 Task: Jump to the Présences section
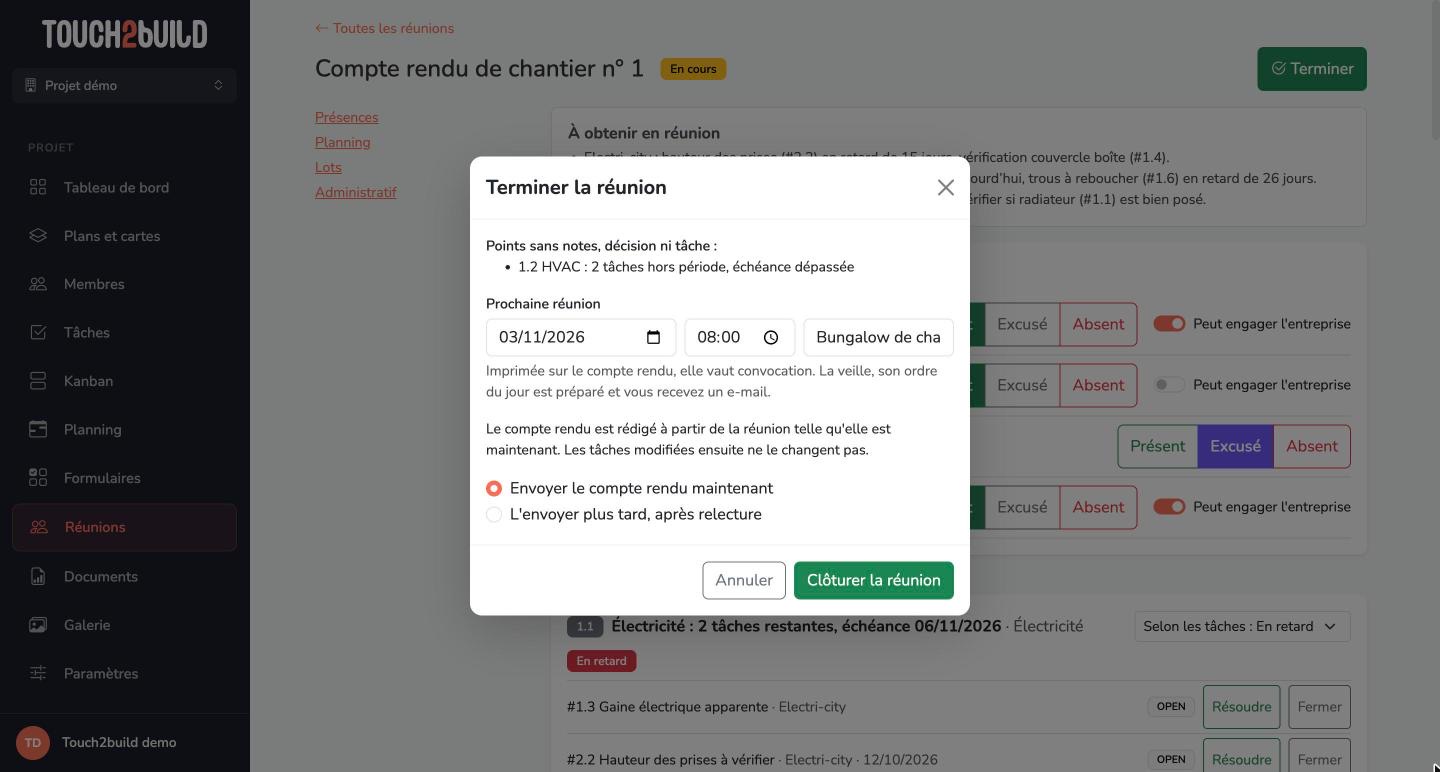click(347, 117)
